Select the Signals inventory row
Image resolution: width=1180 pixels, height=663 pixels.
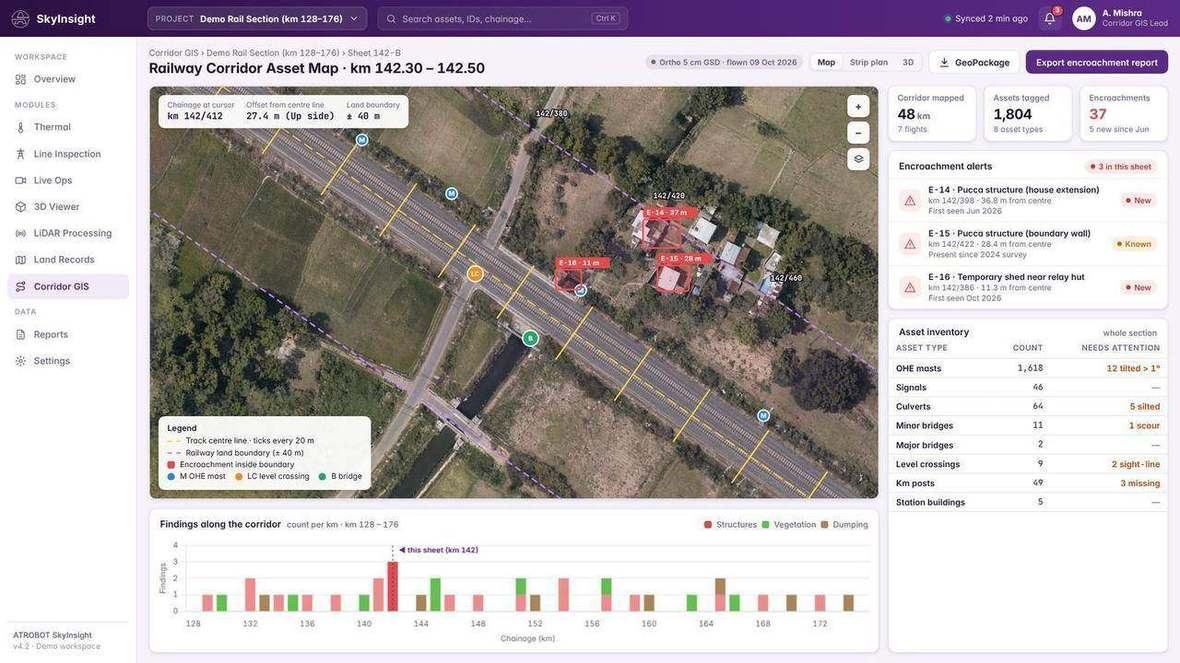[x=1027, y=388]
